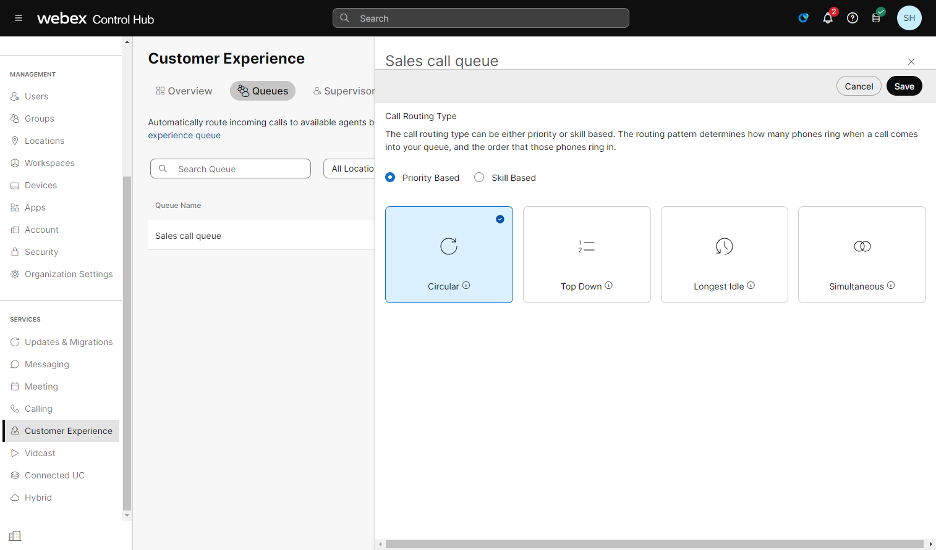The width and height of the screenshot is (936, 550).
Task: Select Customer Experience in sidebar
Action: coord(62,431)
